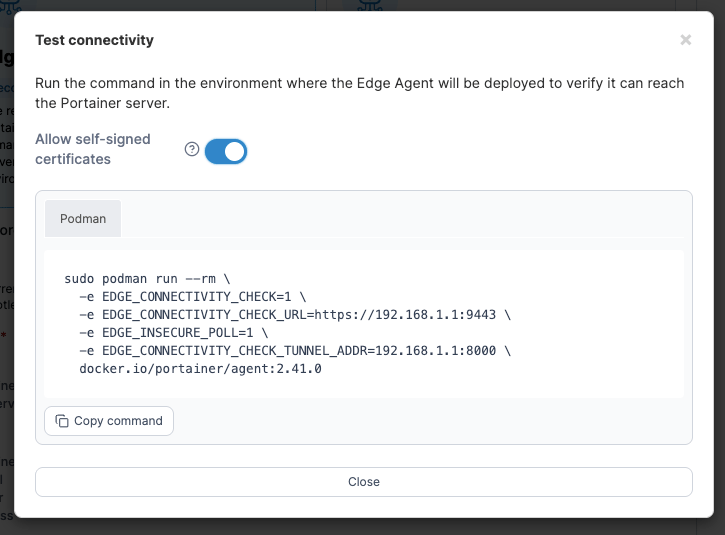The image size is (725, 535).
Task: Select the Podman tab
Action: pos(83,219)
